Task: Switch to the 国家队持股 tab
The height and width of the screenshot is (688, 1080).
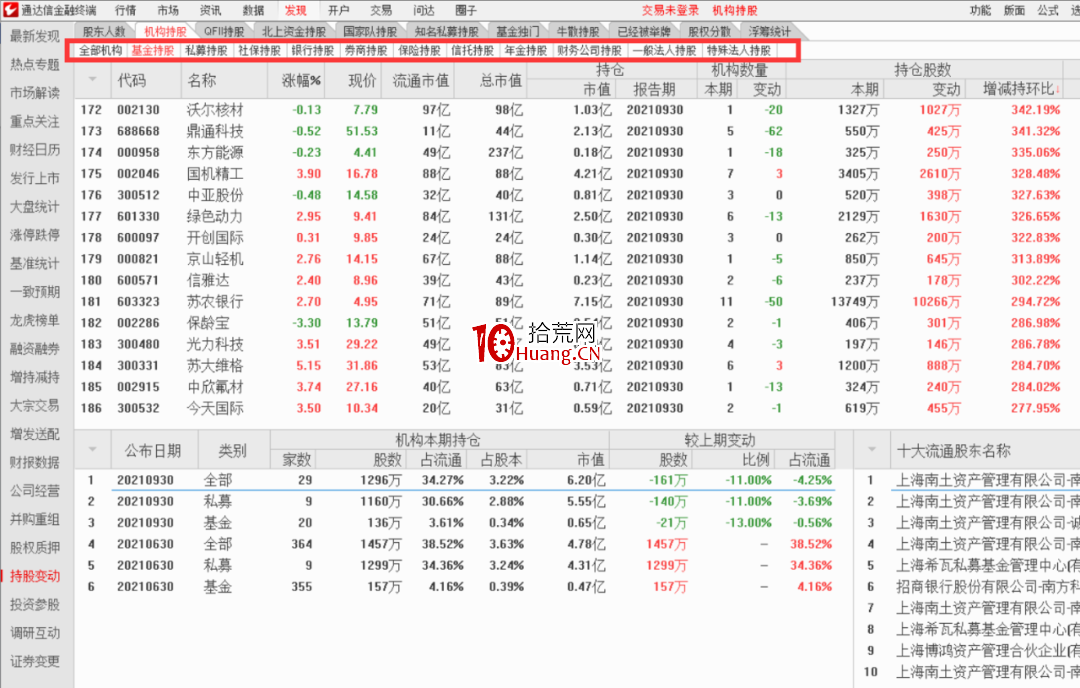Action: tap(370, 32)
